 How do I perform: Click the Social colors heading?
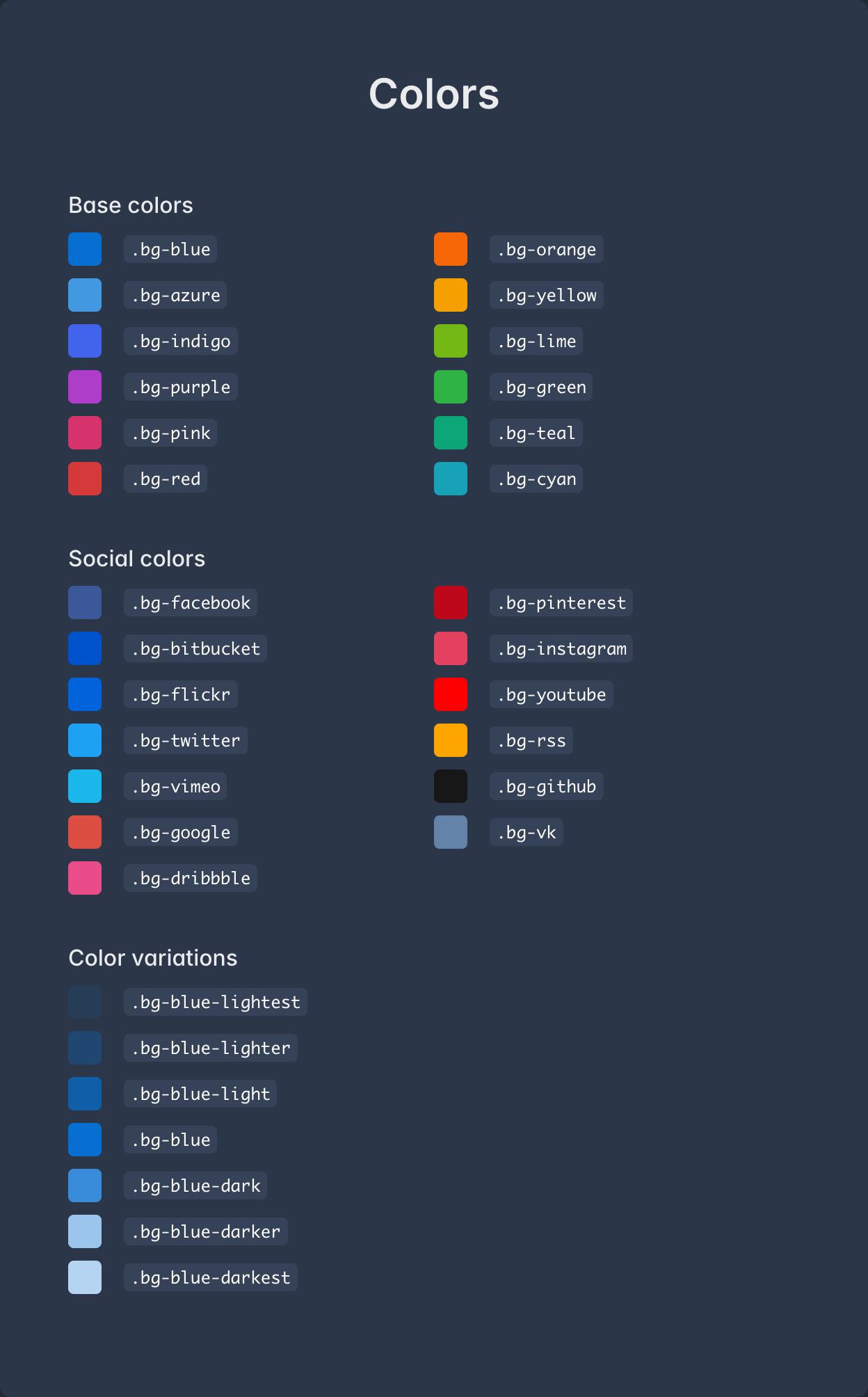click(137, 559)
